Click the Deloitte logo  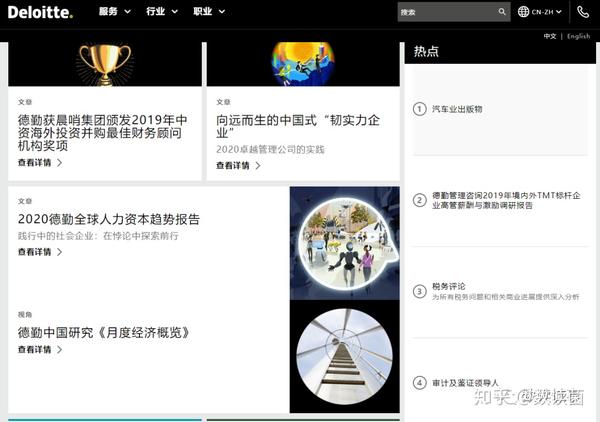(40, 12)
